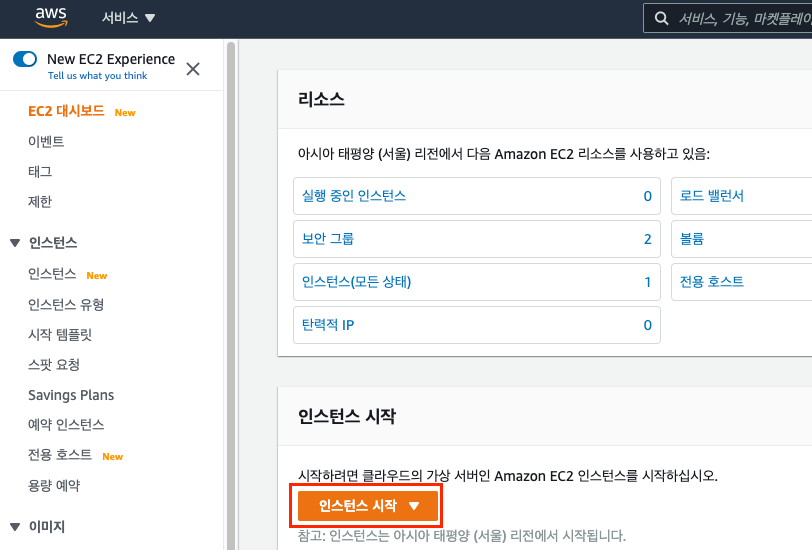812x550 pixels.
Task: Open the Tell us what you think link
Action: 97,76
